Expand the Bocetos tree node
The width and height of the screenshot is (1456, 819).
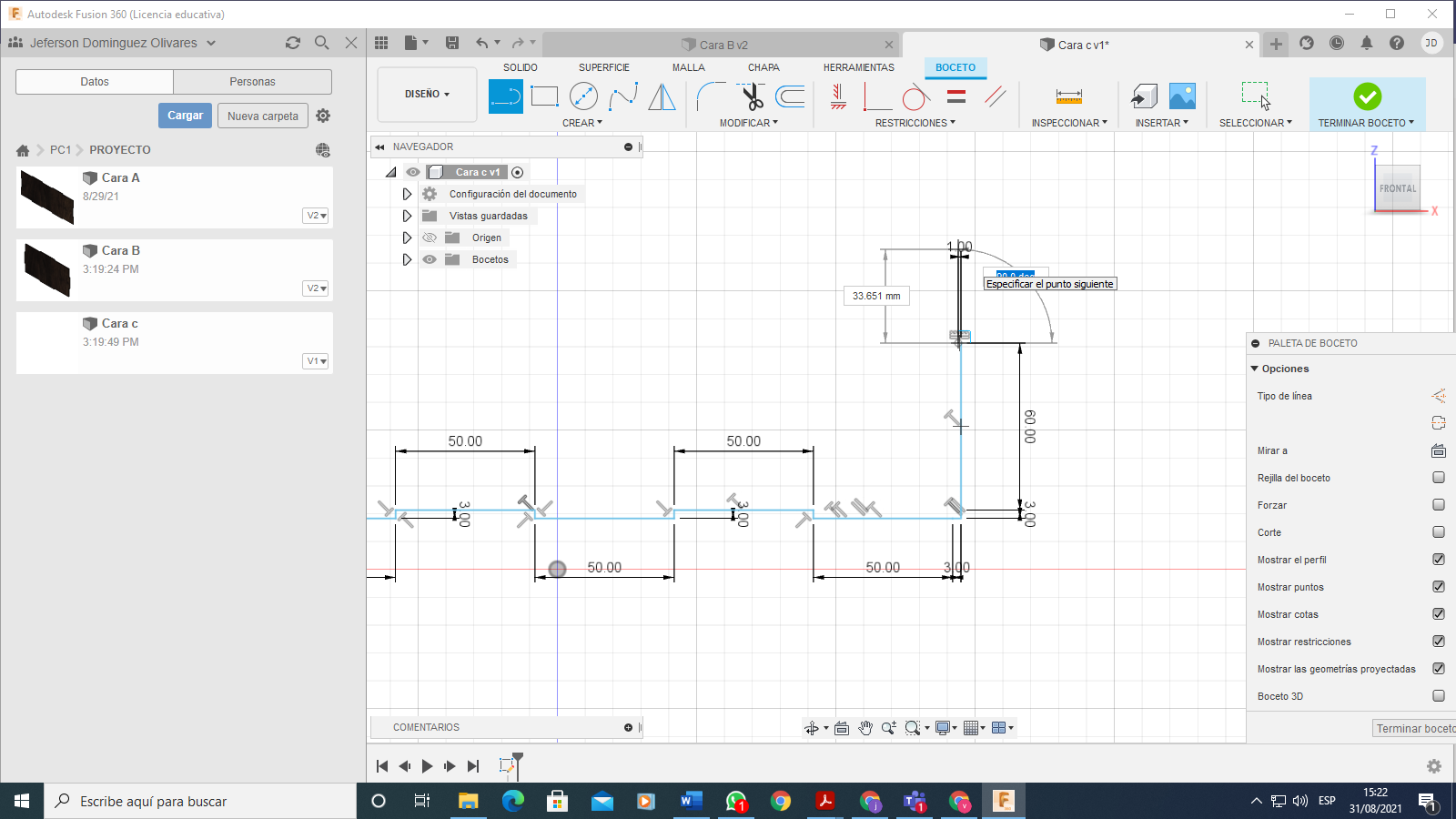pos(407,259)
